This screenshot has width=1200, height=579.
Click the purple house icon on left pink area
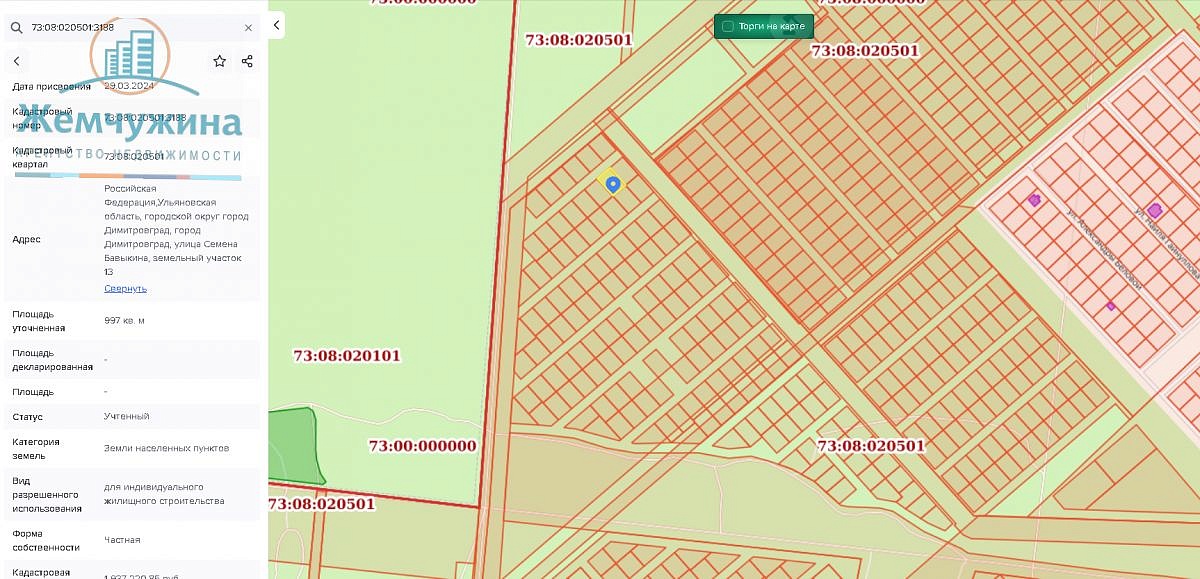pyautogui.click(x=1034, y=200)
